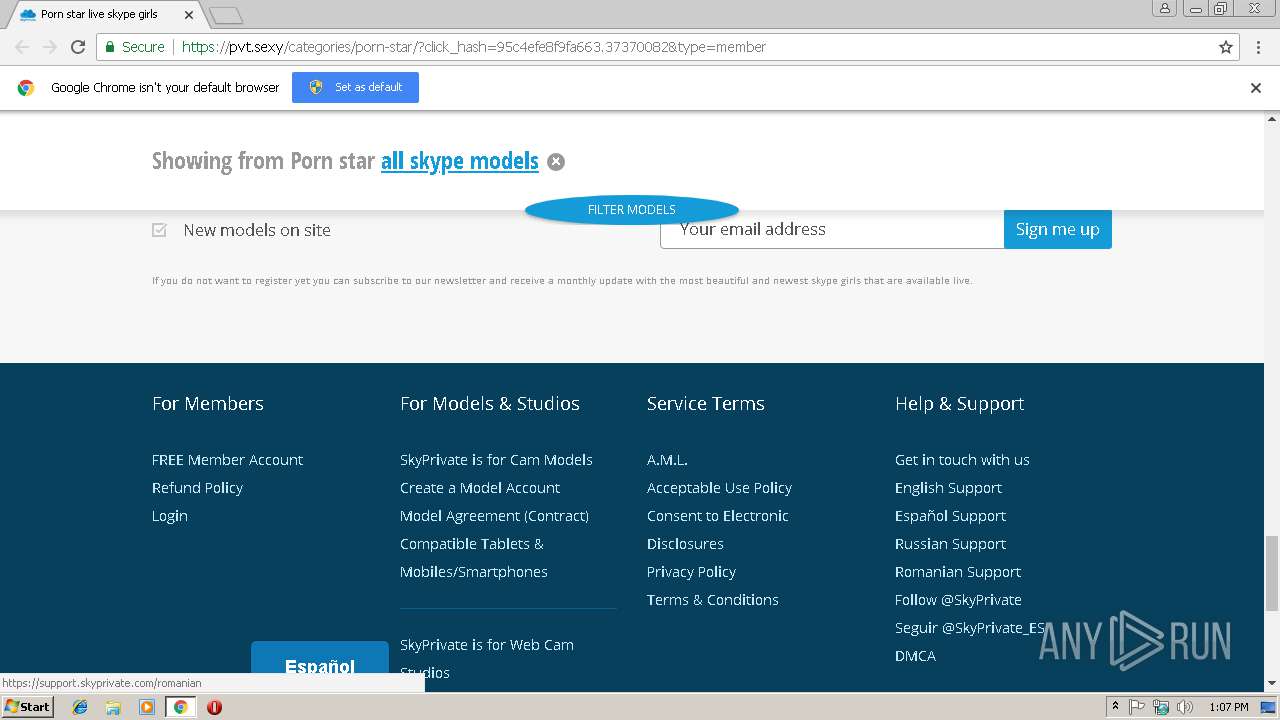This screenshot has height=720, width=1280.
Task: Open the Refund Policy link
Action: point(197,488)
